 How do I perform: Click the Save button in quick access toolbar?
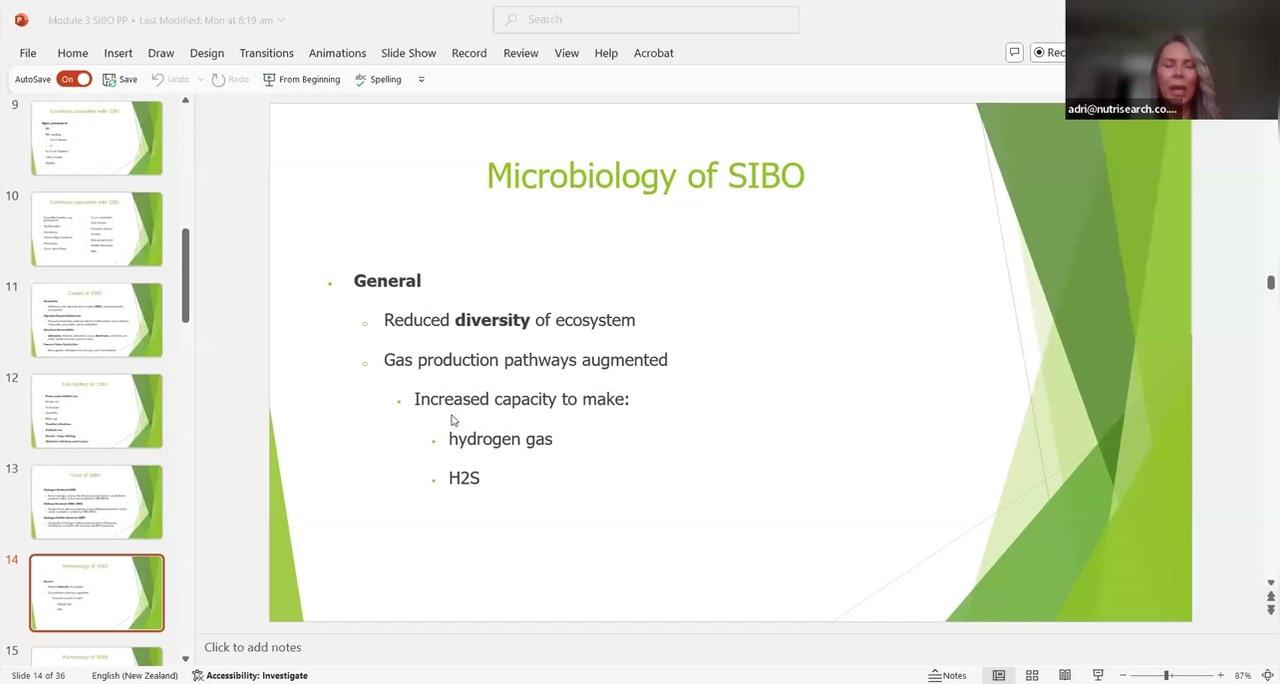(120, 79)
